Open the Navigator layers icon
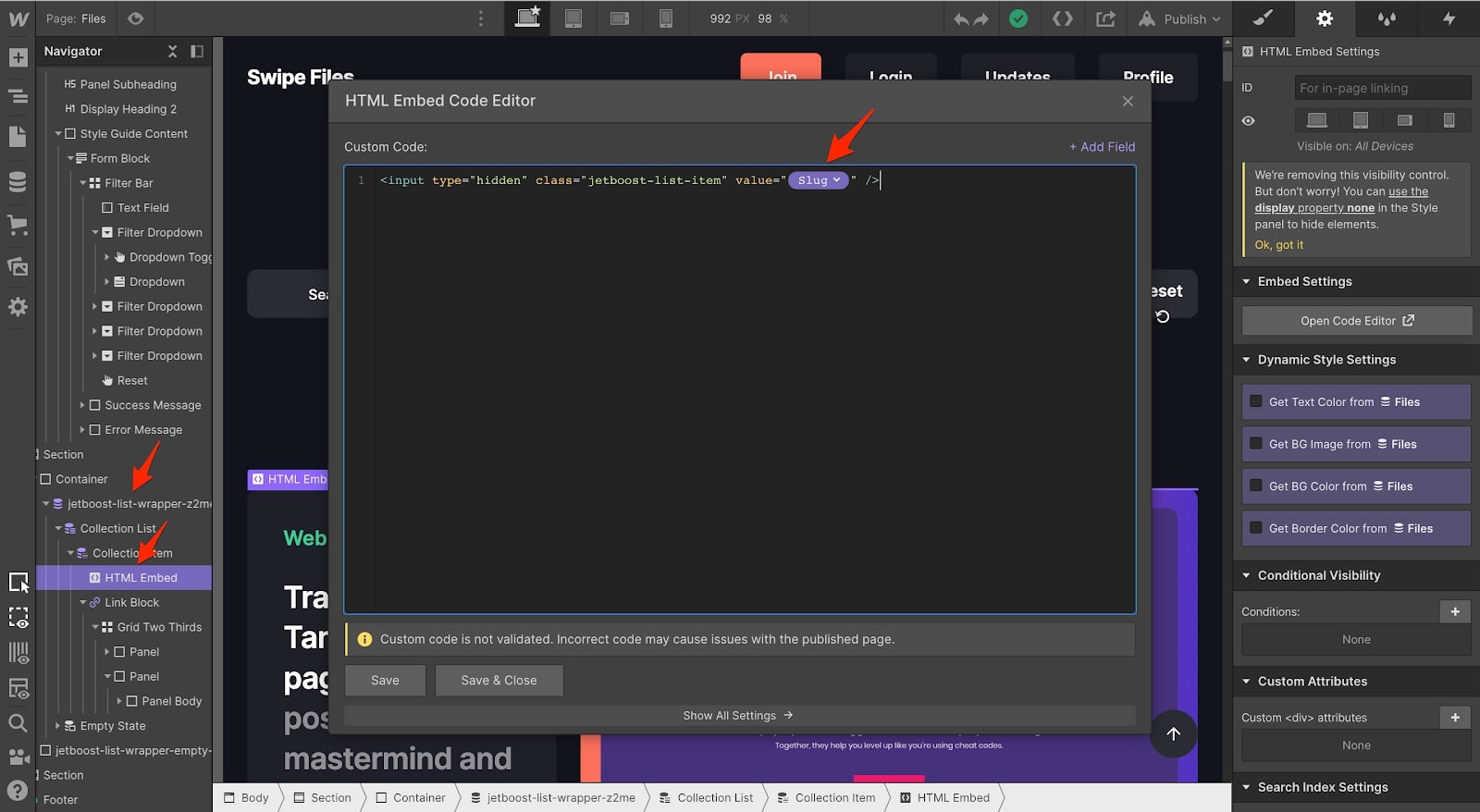 click(x=18, y=96)
